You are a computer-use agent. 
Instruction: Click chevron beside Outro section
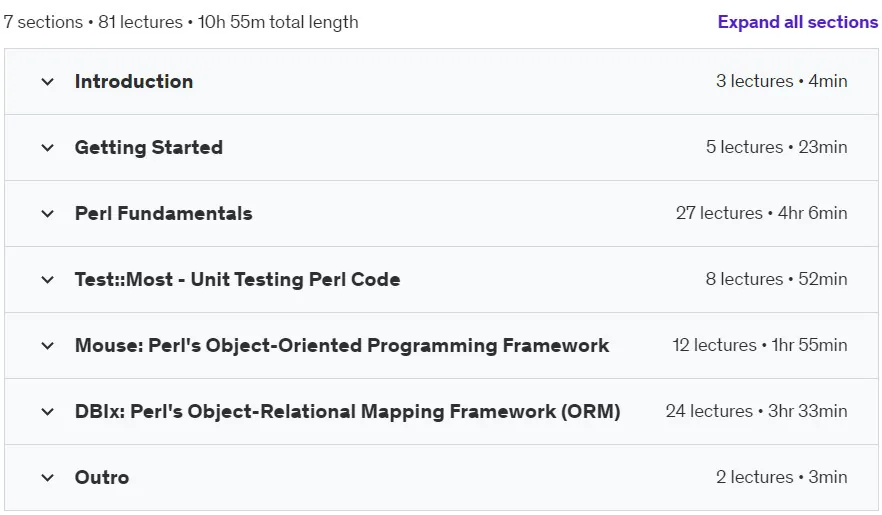[48, 478]
